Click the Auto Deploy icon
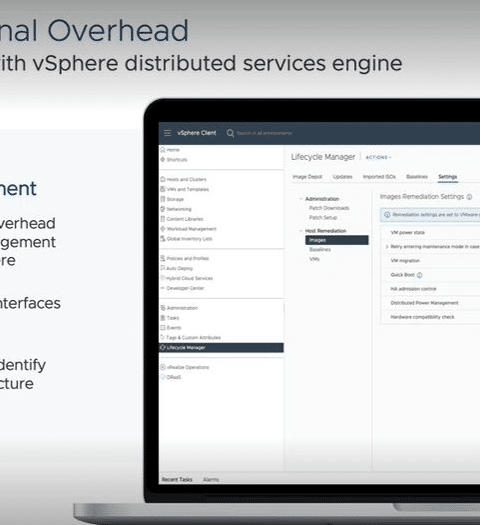This screenshot has height=525, width=480. (163, 268)
